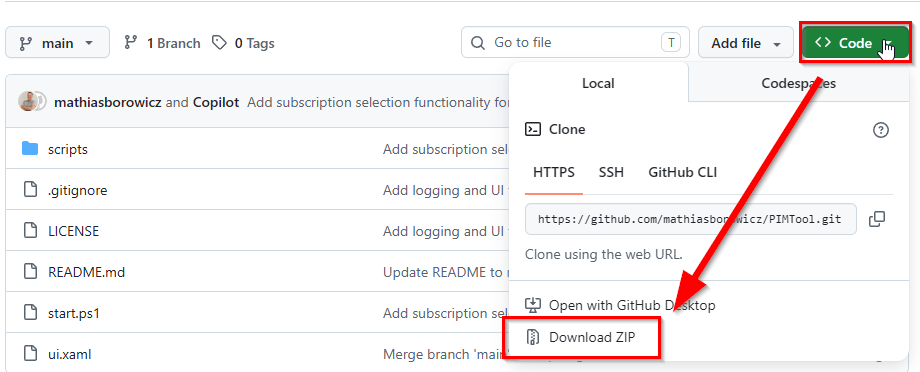Copy the clone URL to clipboard
The image size is (920, 372).
(877, 219)
